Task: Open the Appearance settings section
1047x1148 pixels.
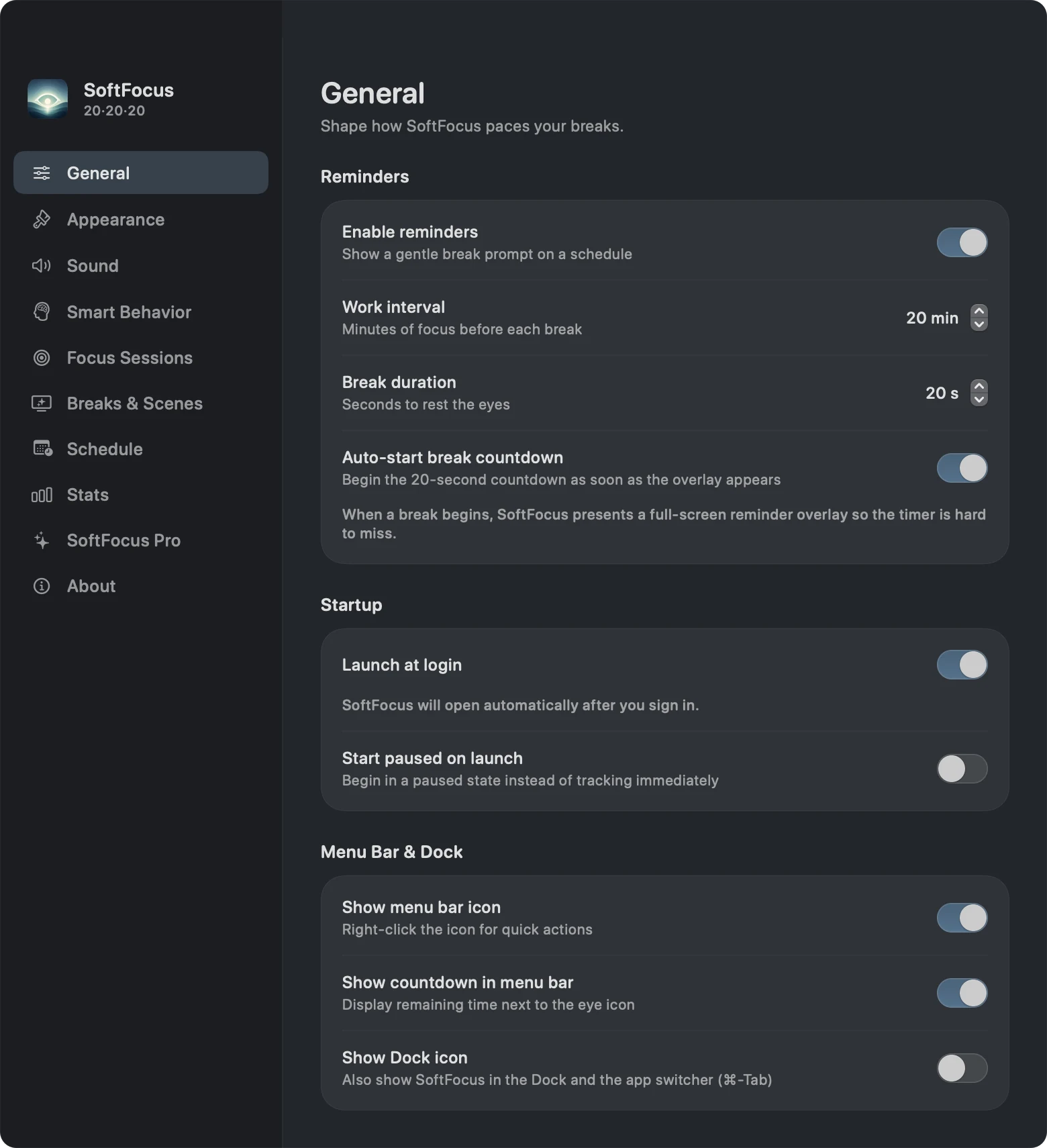Action: pos(141,220)
